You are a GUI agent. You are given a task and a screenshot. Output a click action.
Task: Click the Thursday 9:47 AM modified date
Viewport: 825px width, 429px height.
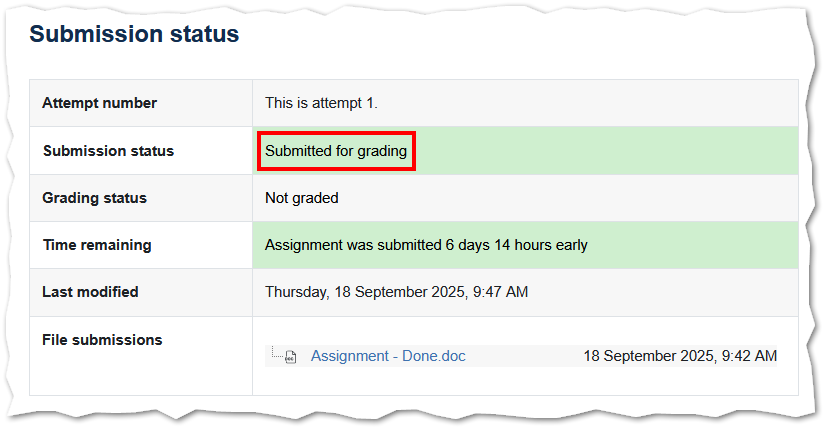pos(396,292)
